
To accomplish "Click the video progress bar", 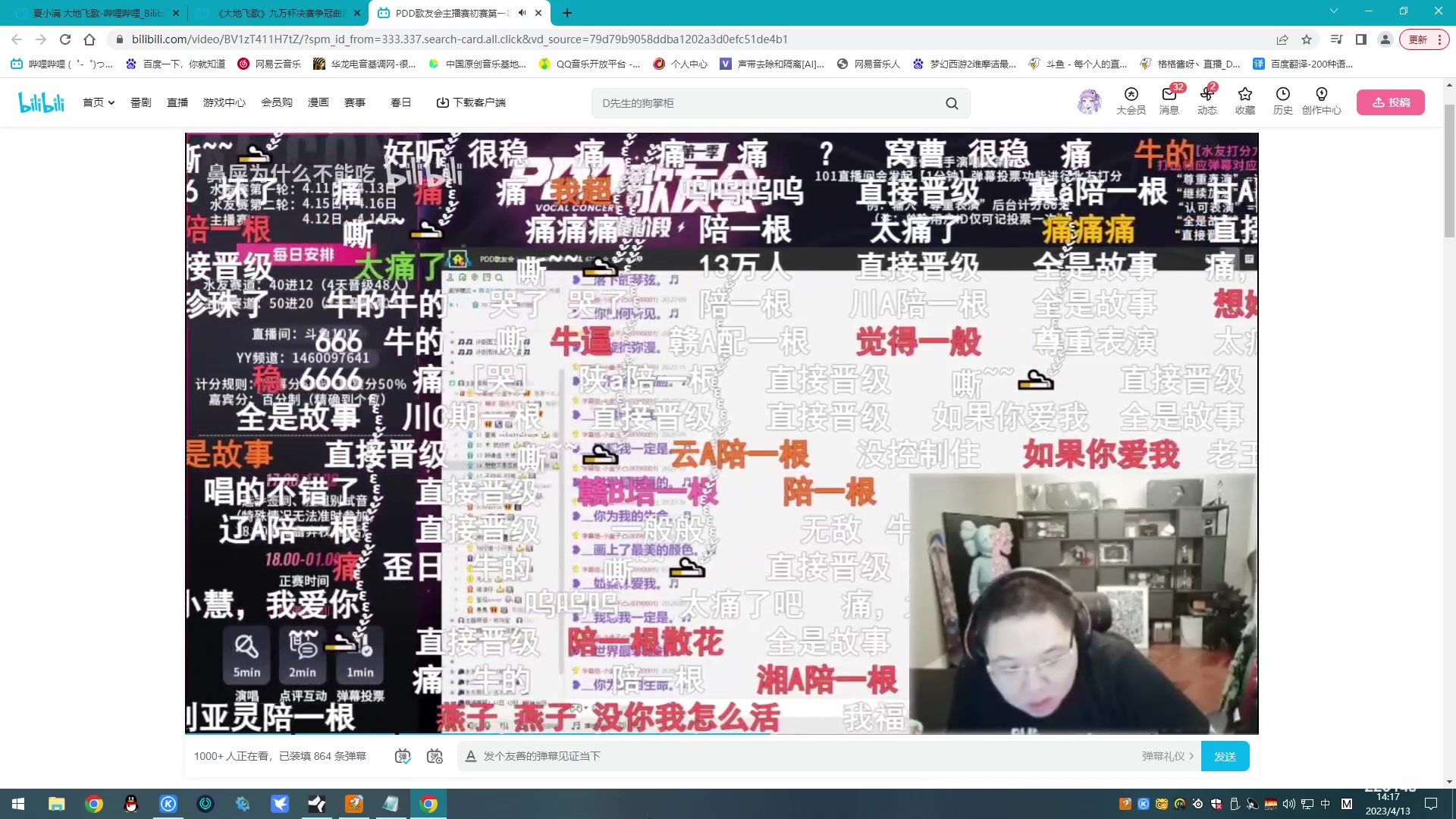I will 722,733.
